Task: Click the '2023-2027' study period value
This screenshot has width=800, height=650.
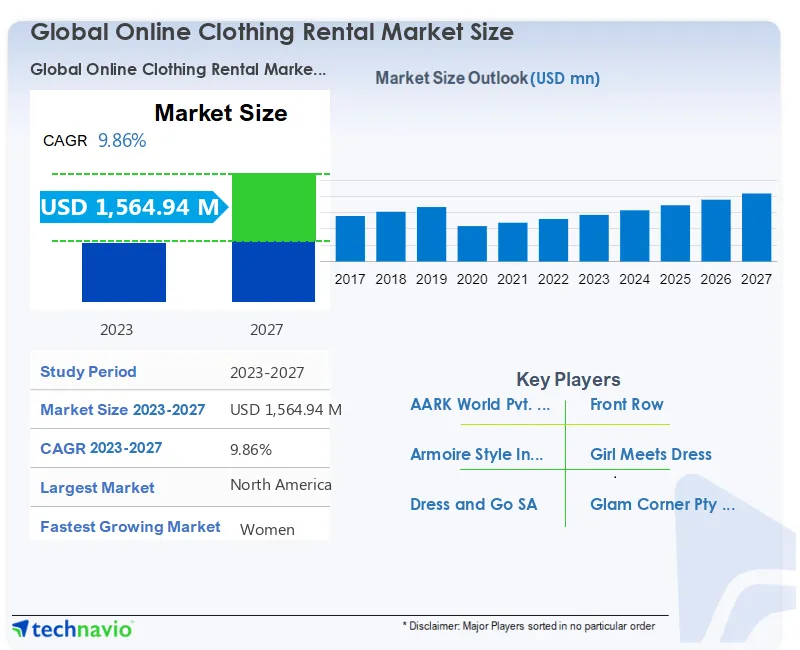Action: (267, 373)
